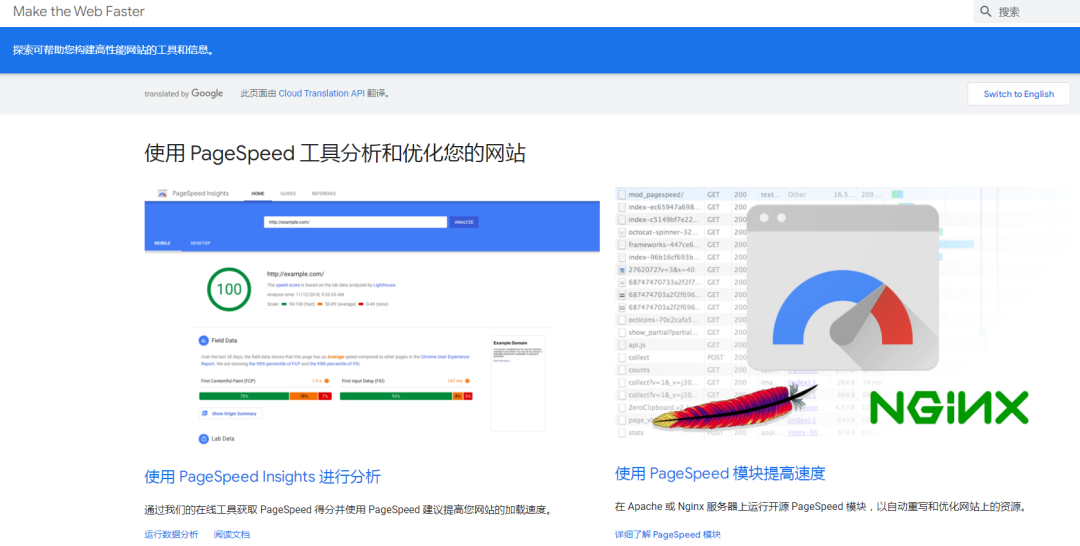Click the search magnifier icon
1080x546 pixels.
pos(986,12)
